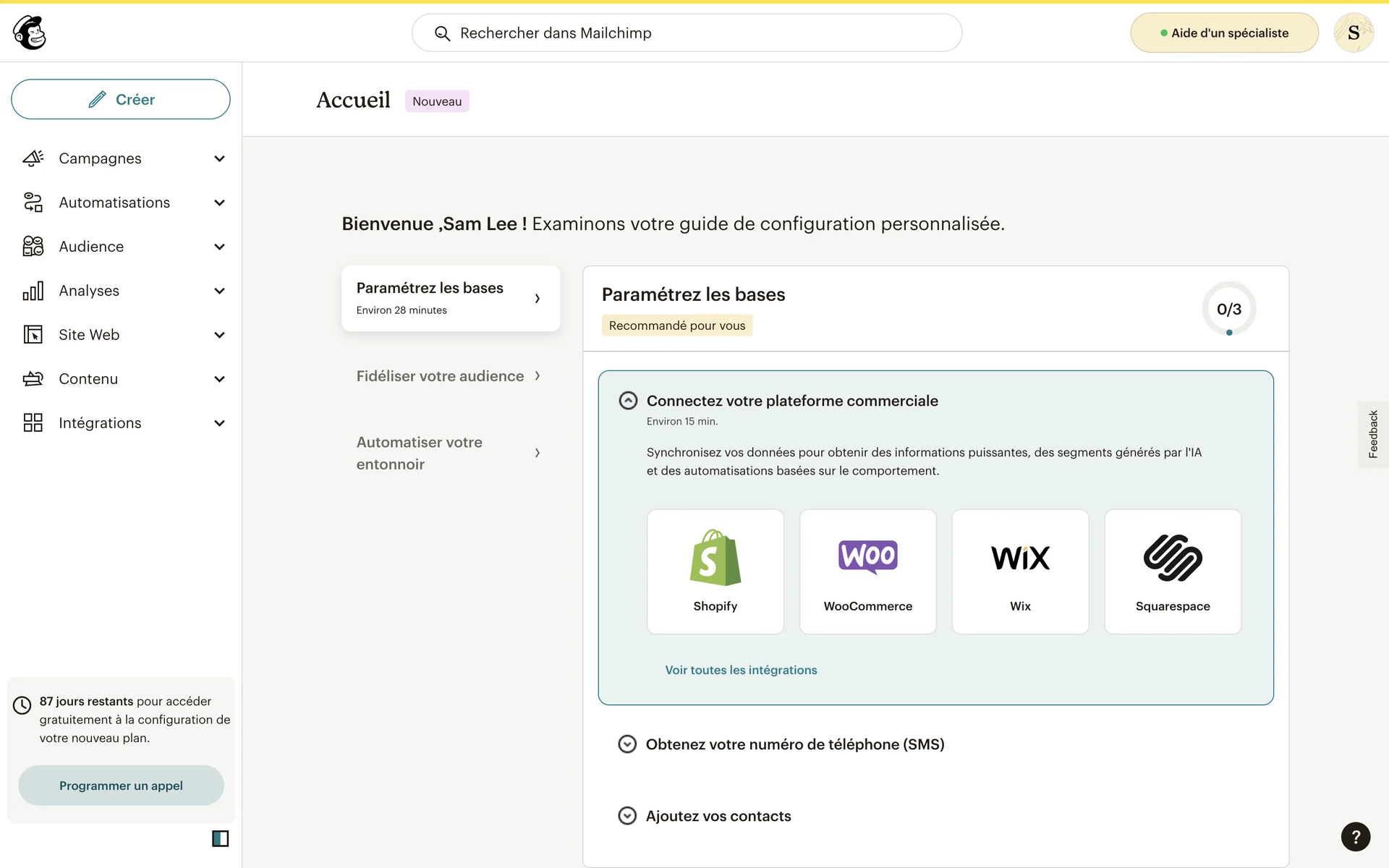
Task: Click the Programmer un appel button
Action: pyautogui.click(x=121, y=786)
